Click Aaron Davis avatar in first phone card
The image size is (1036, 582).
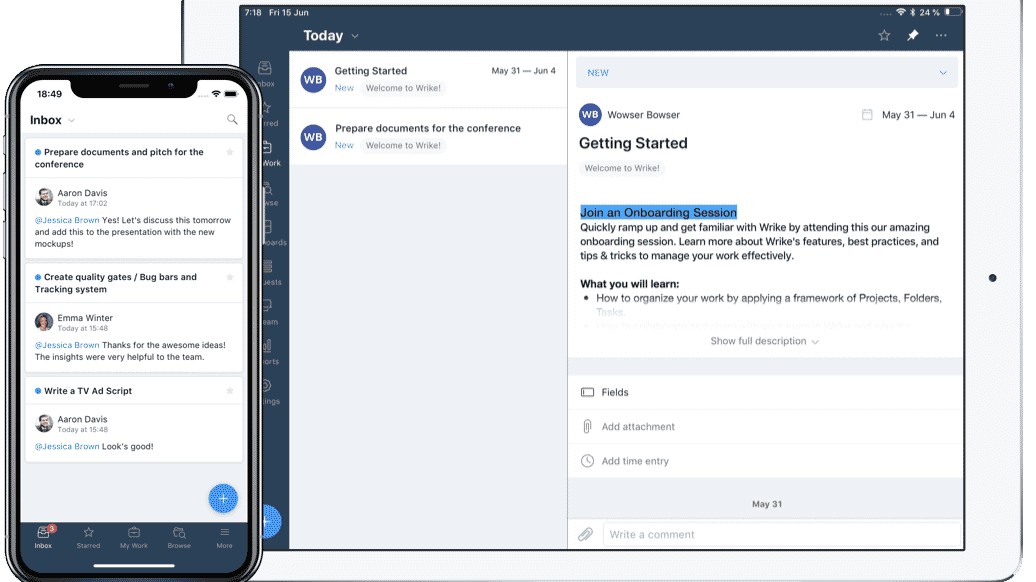tap(44, 197)
